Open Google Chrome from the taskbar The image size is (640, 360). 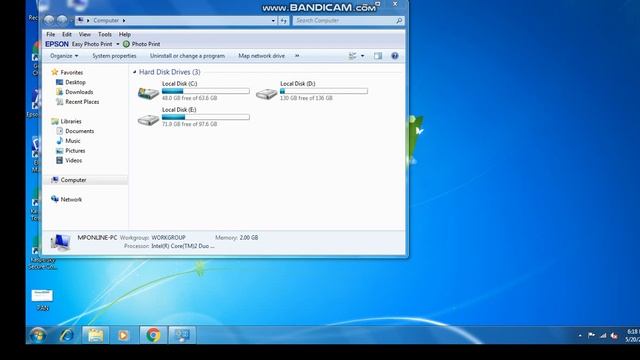tap(153, 335)
